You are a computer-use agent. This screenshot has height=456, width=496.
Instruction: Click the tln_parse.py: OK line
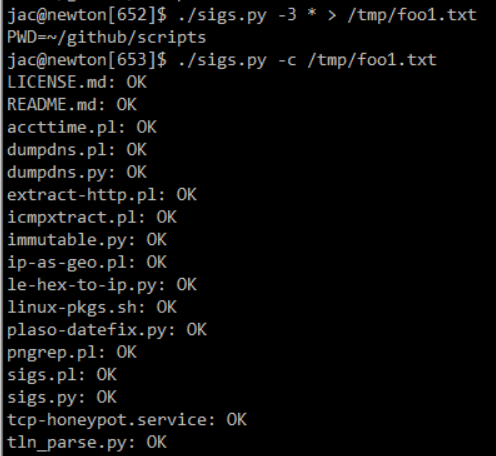pyautogui.click(x=87, y=443)
